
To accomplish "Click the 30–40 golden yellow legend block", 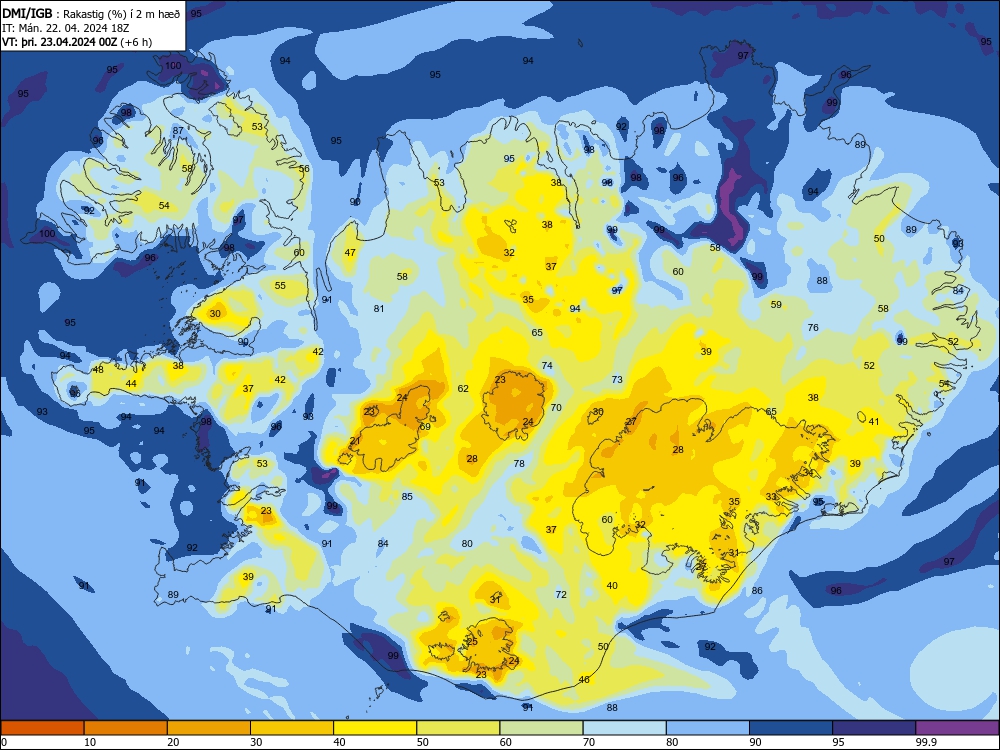I will [x=292, y=728].
